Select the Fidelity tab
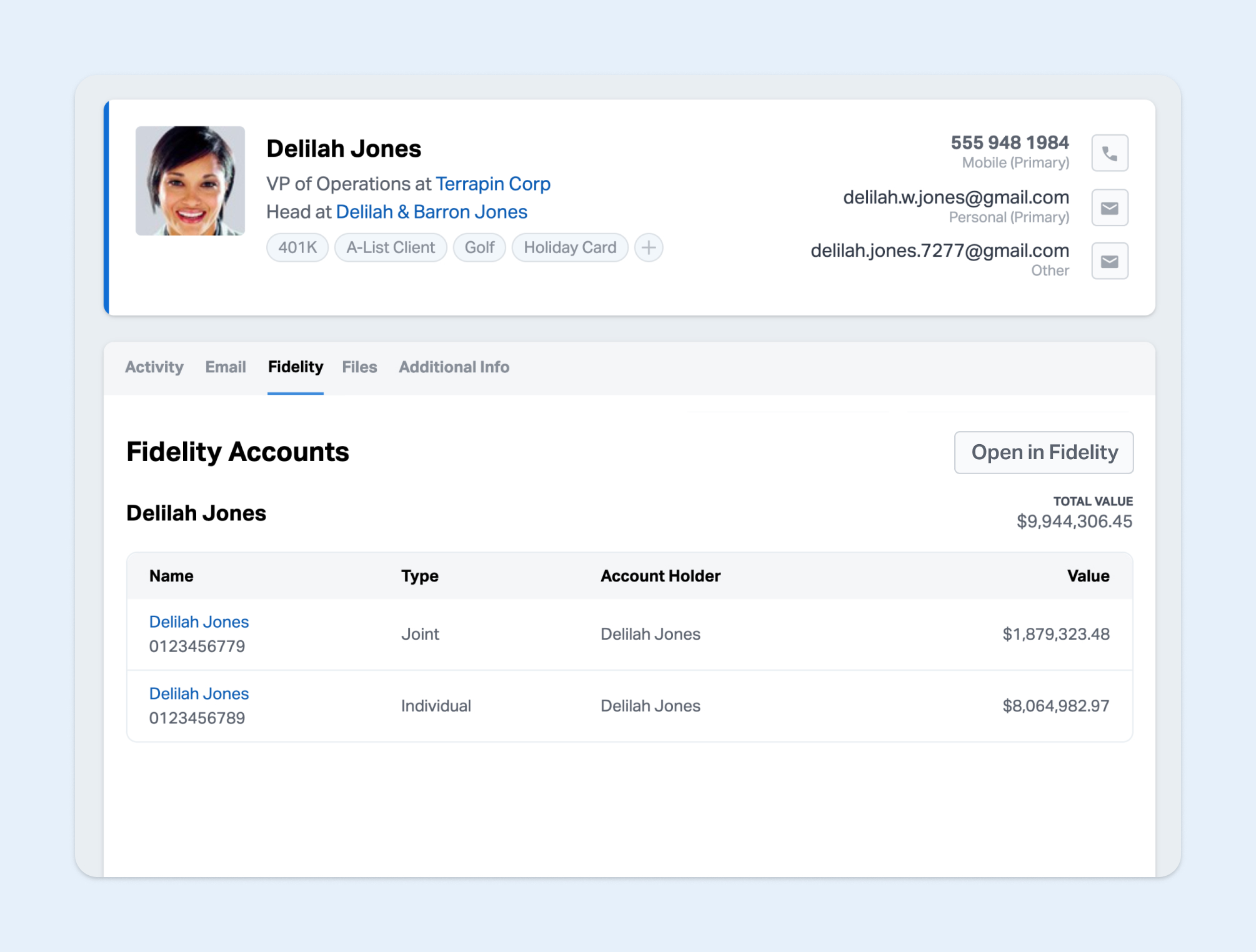Screen dimensions: 1256x952 [x=296, y=367]
